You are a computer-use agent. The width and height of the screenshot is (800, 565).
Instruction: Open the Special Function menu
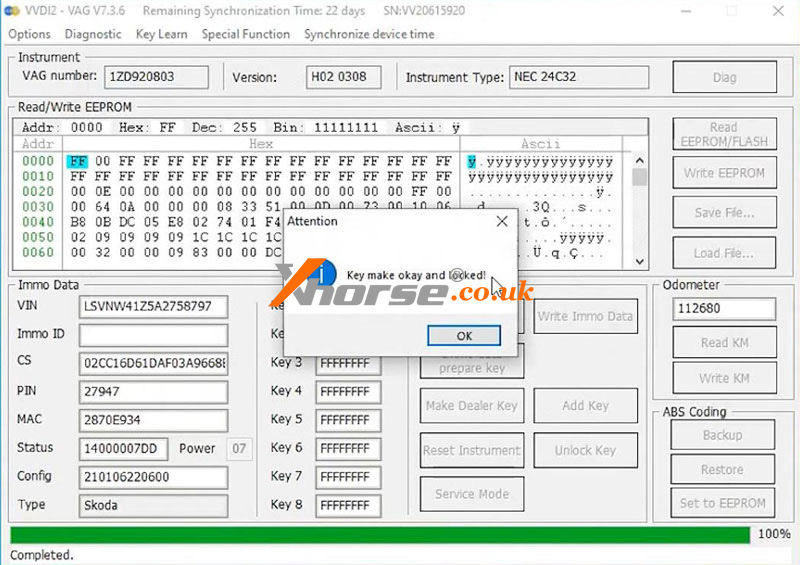click(245, 34)
